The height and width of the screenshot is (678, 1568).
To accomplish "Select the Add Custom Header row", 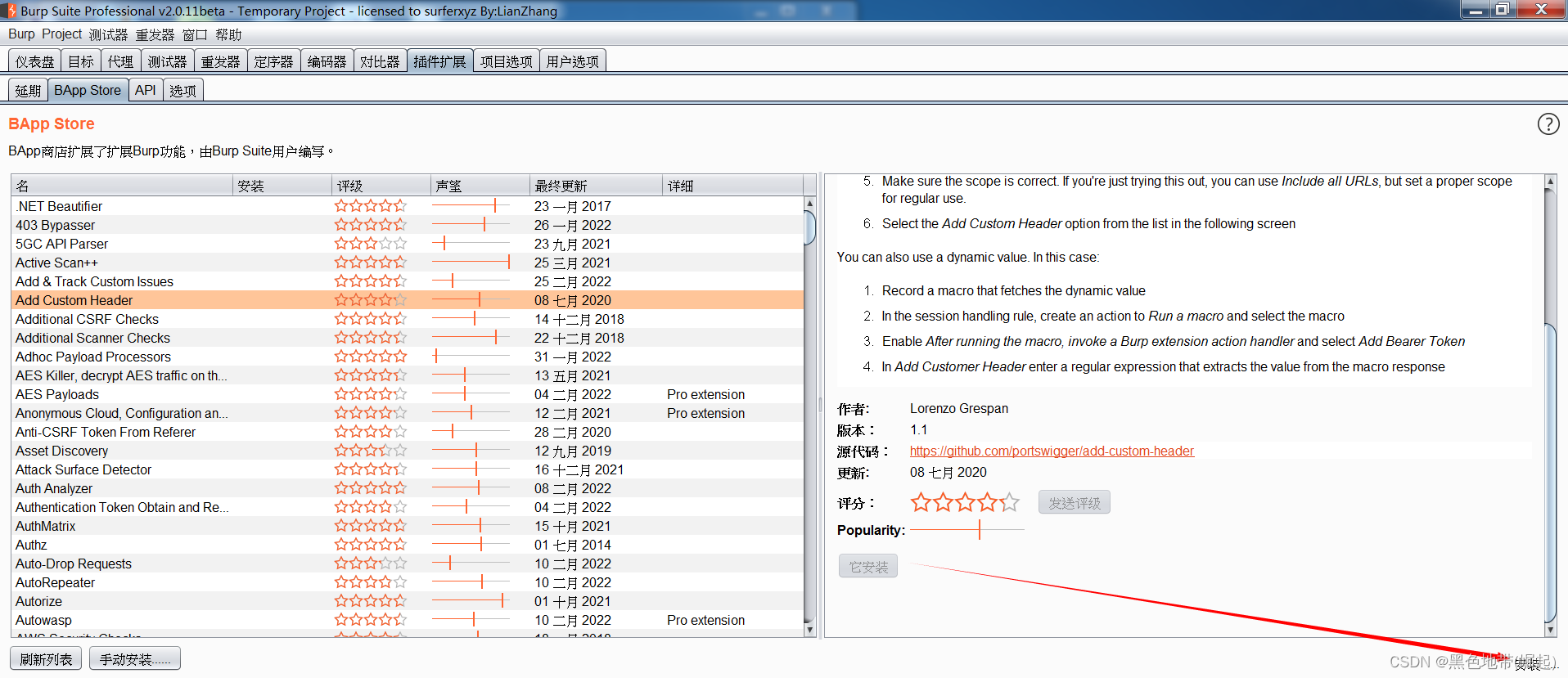I will pos(408,300).
